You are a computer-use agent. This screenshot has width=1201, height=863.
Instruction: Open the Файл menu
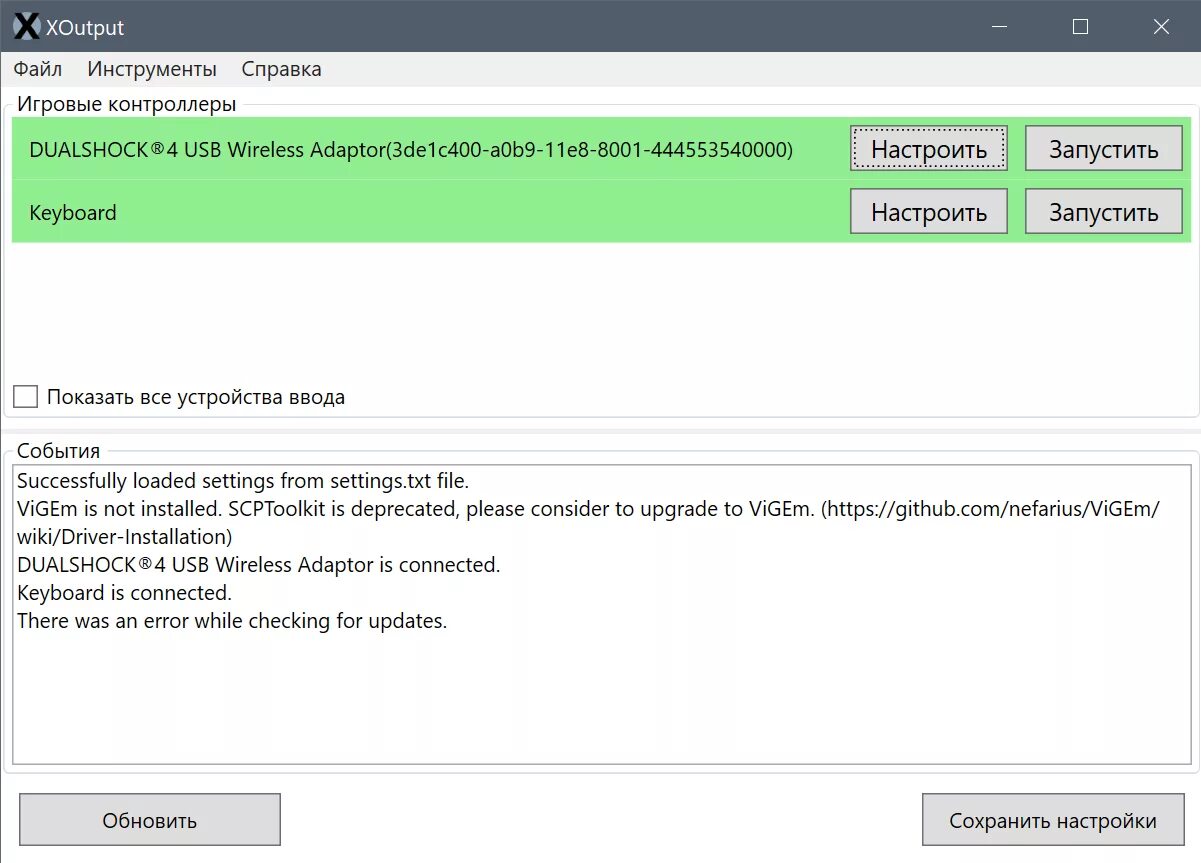37,68
